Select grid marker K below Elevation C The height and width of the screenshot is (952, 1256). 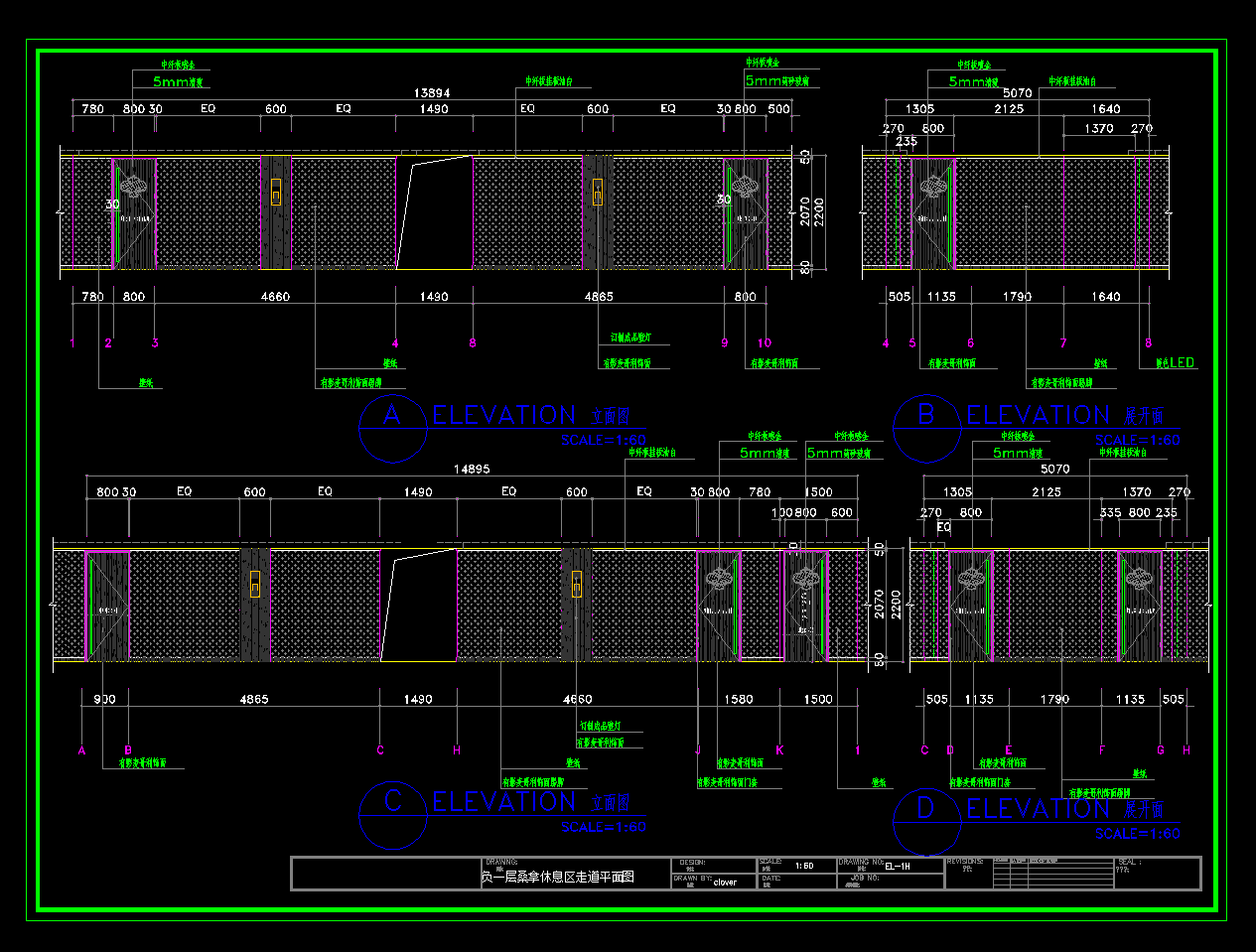(779, 750)
